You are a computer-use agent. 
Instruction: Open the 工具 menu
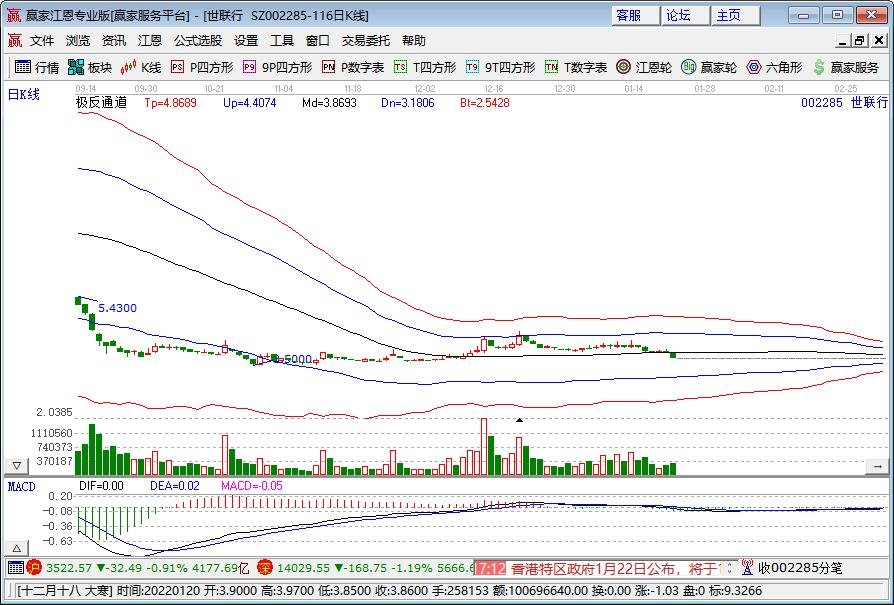[282, 40]
